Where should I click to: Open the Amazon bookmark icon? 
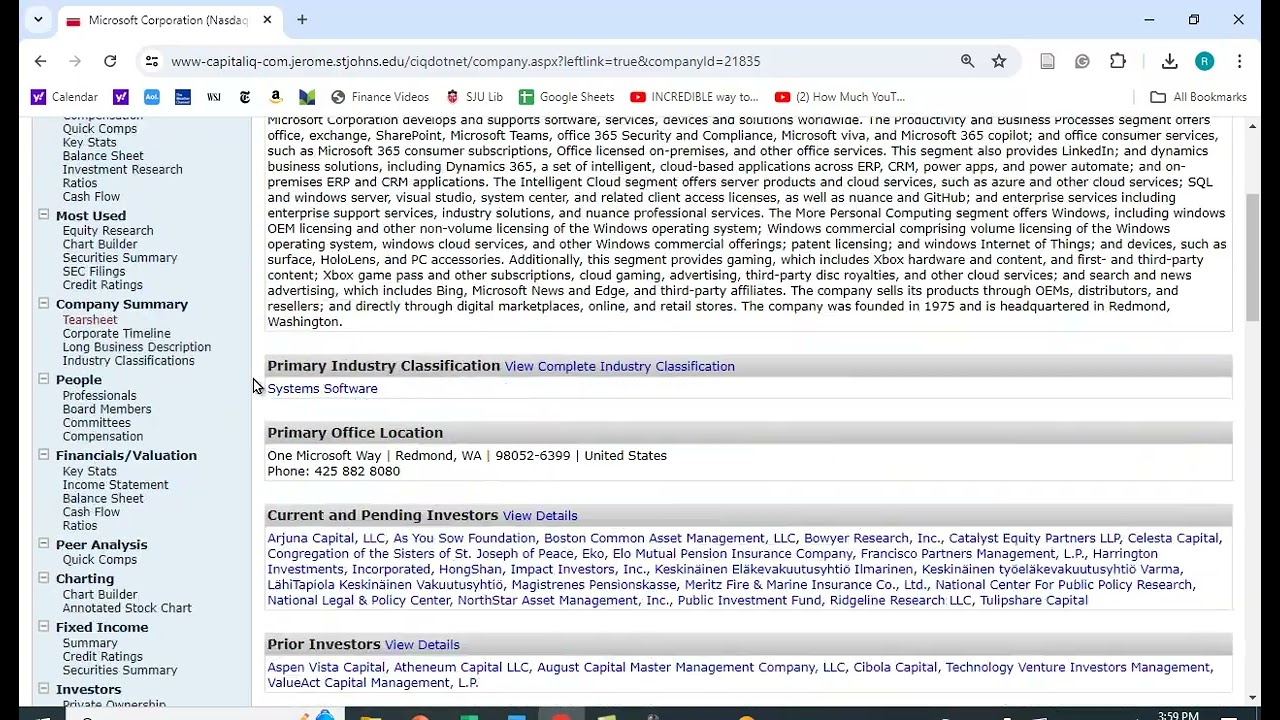pos(276,97)
